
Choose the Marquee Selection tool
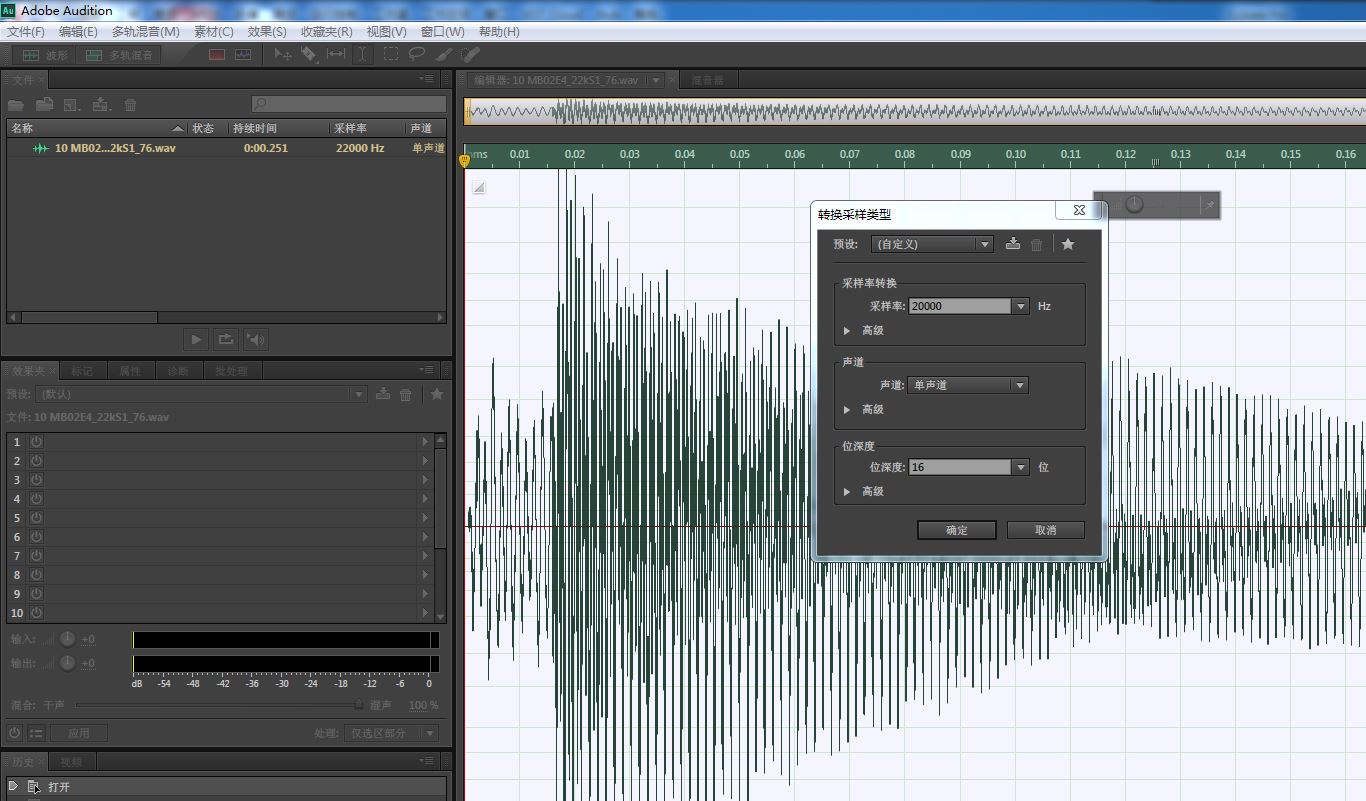[x=390, y=55]
